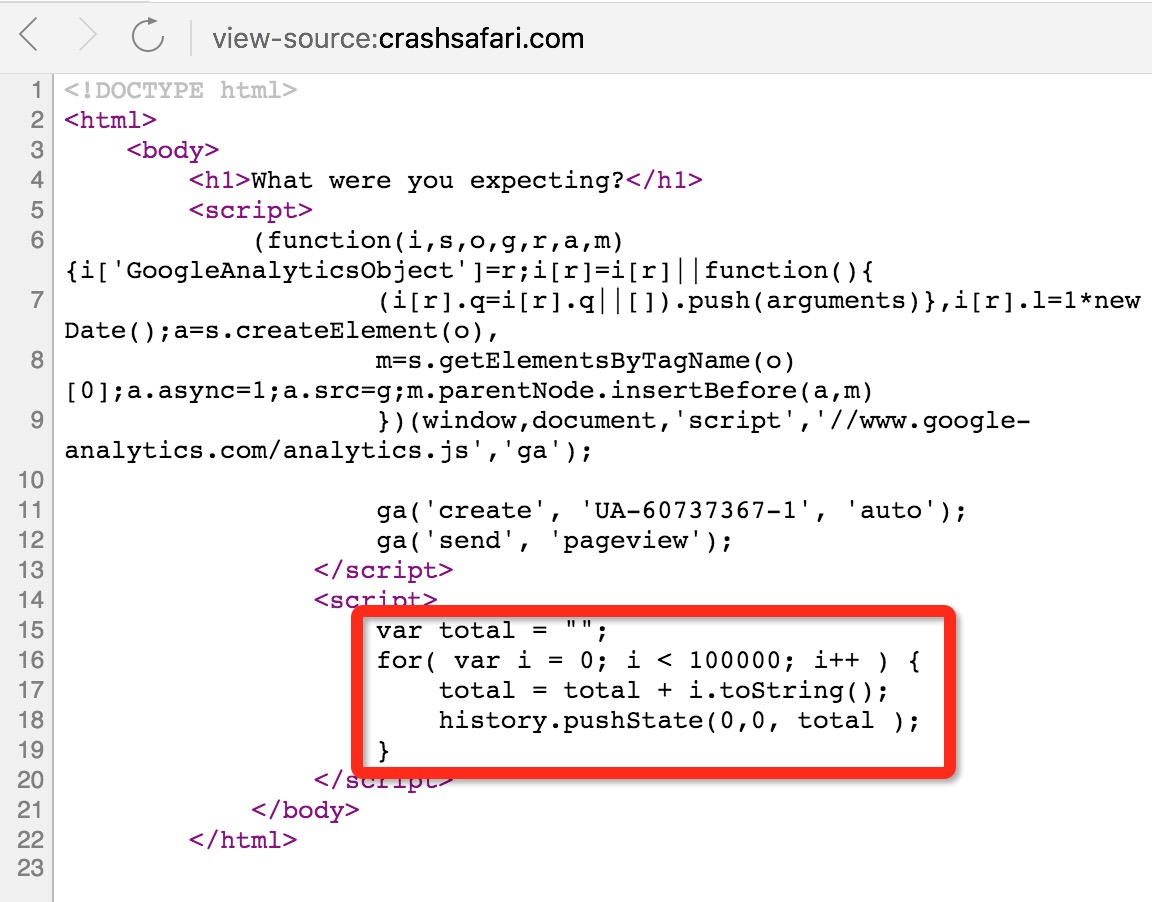Click line number 4 in the gutter
Screen dimensions: 1152x902
pyautogui.click(x=36, y=180)
